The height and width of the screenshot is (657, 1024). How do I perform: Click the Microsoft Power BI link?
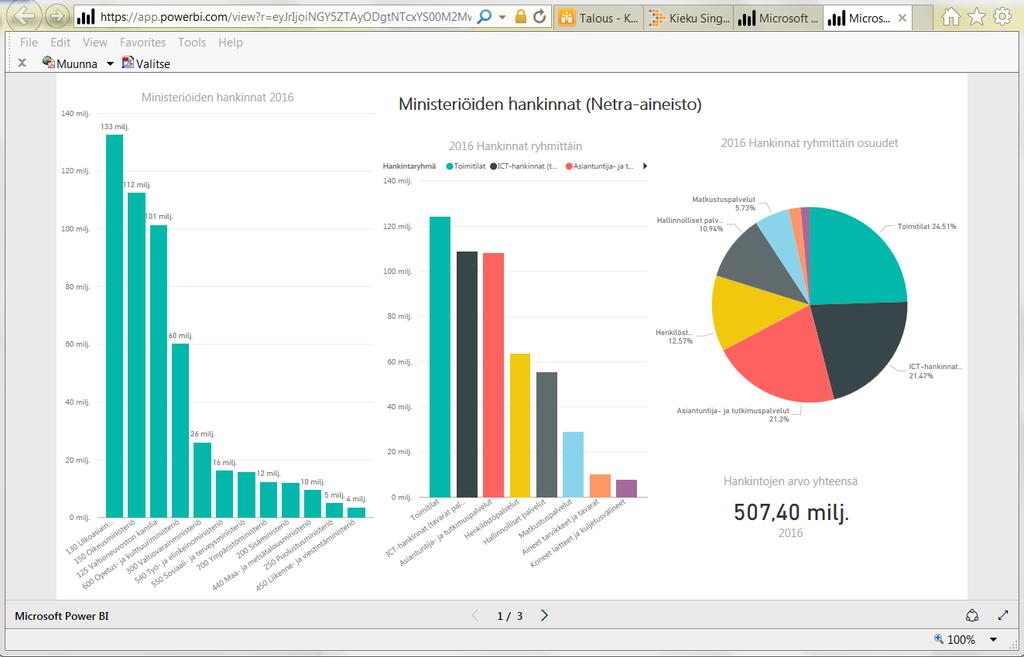point(62,616)
